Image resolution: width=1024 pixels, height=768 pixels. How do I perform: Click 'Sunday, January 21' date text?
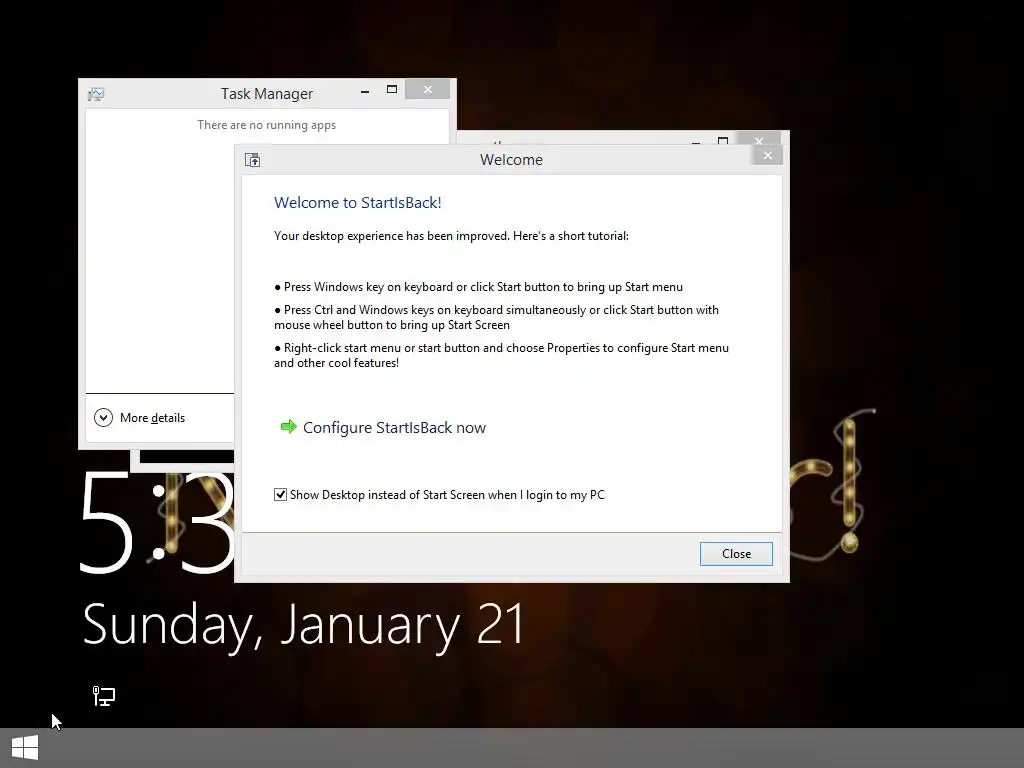tap(304, 625)
